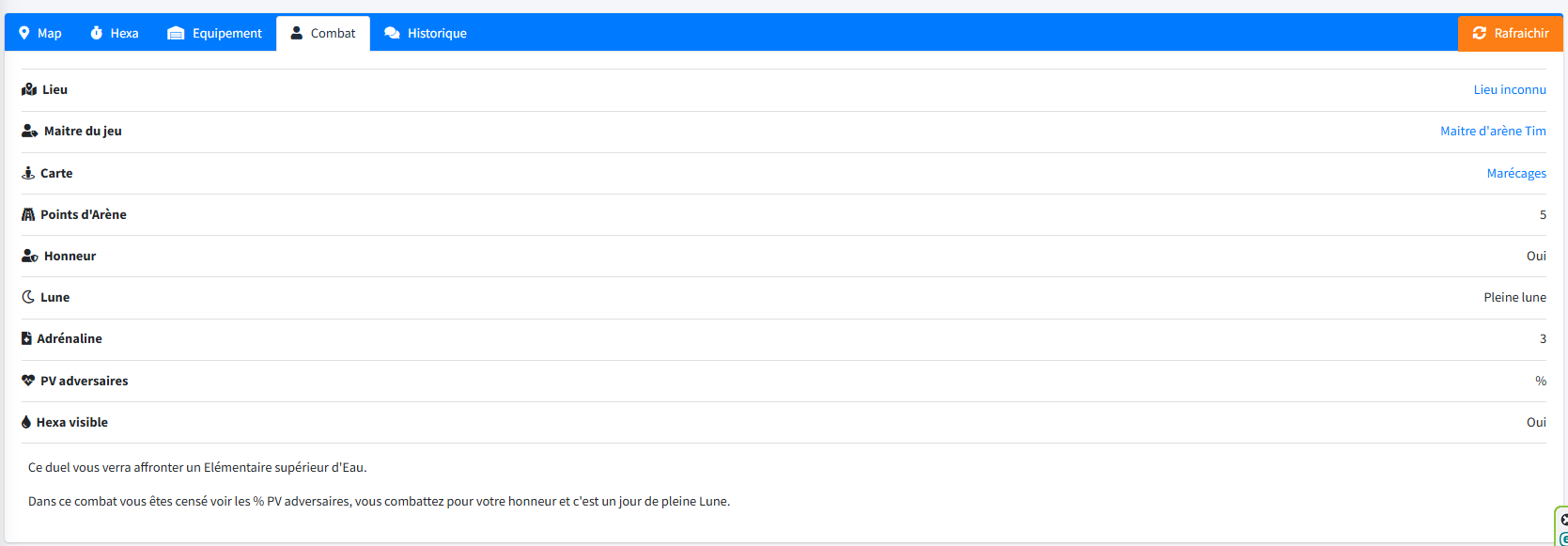Click the moon icon beside Lune
The width and height of the screenshot is (1568, 546).
pyautogui.click(x=28, y=298)
